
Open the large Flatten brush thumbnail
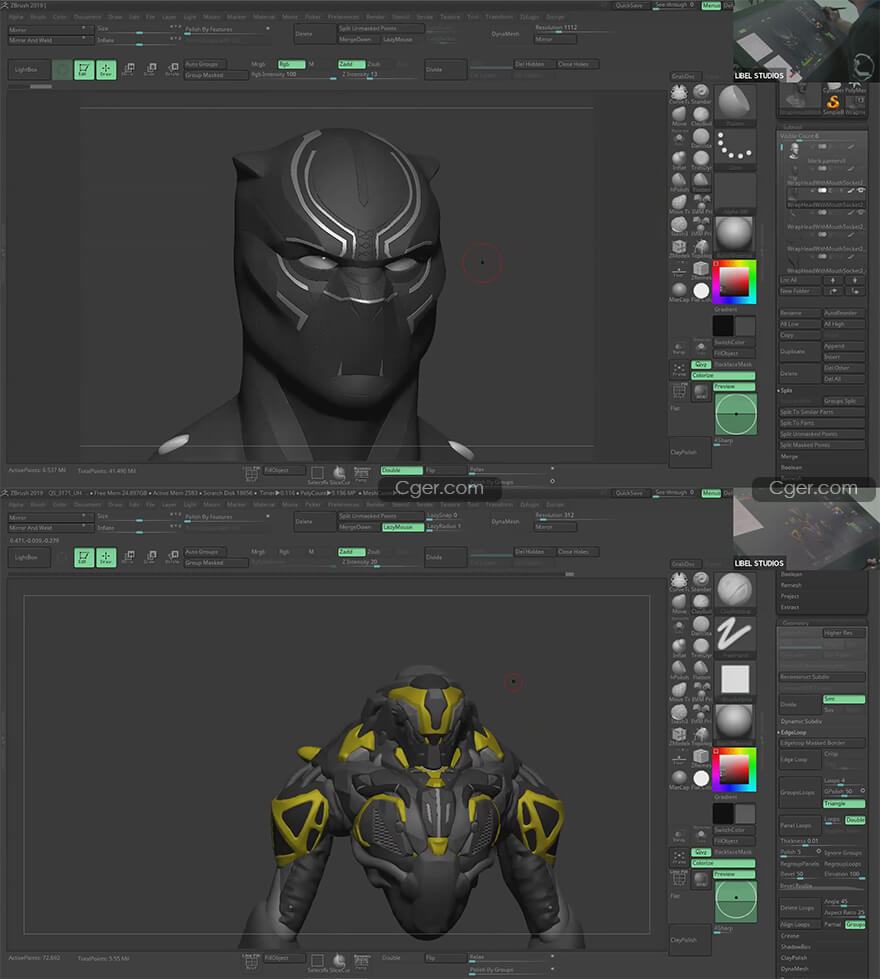[736, 103]
